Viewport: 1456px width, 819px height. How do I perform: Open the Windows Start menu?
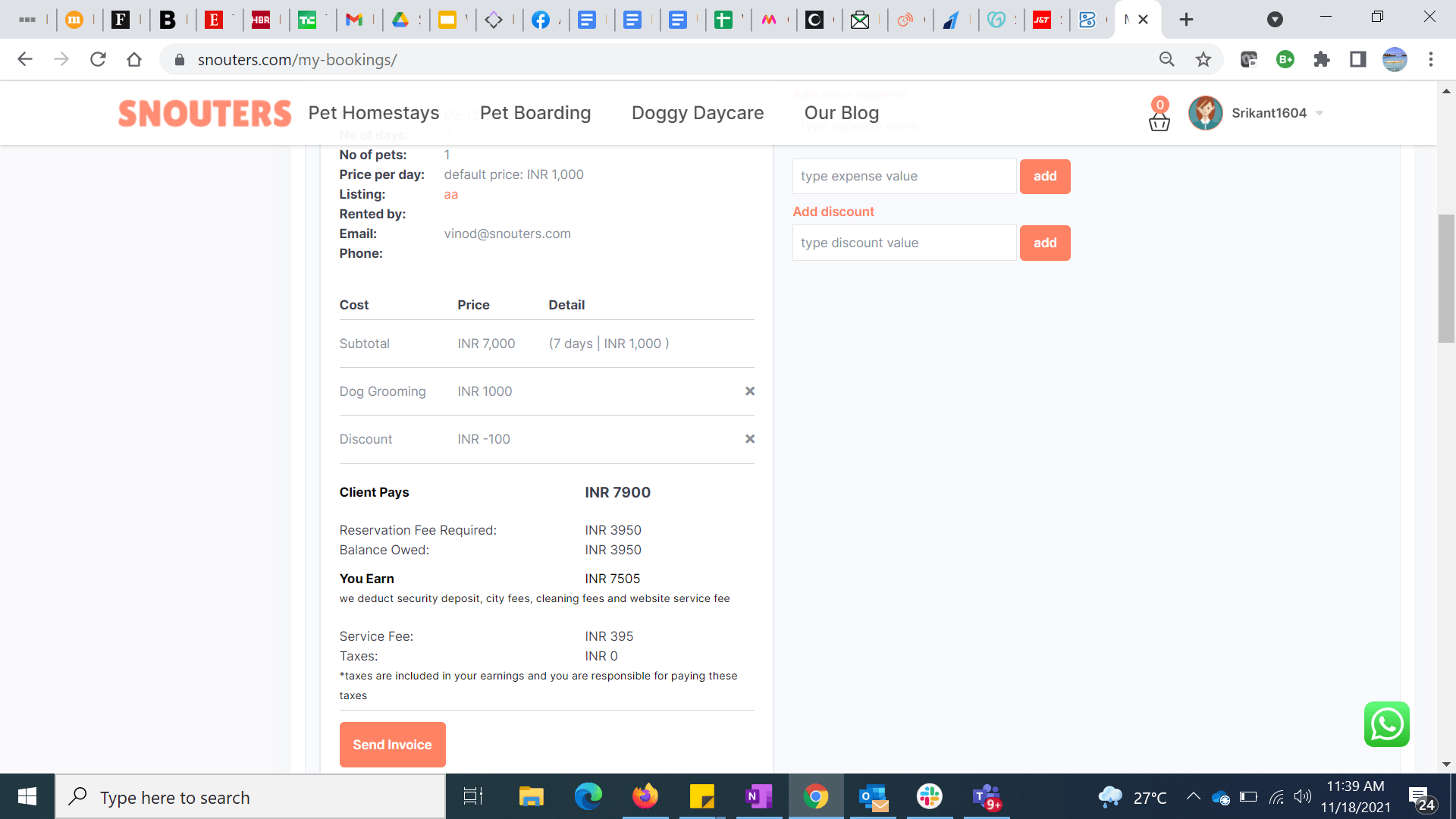pos(27,797)
